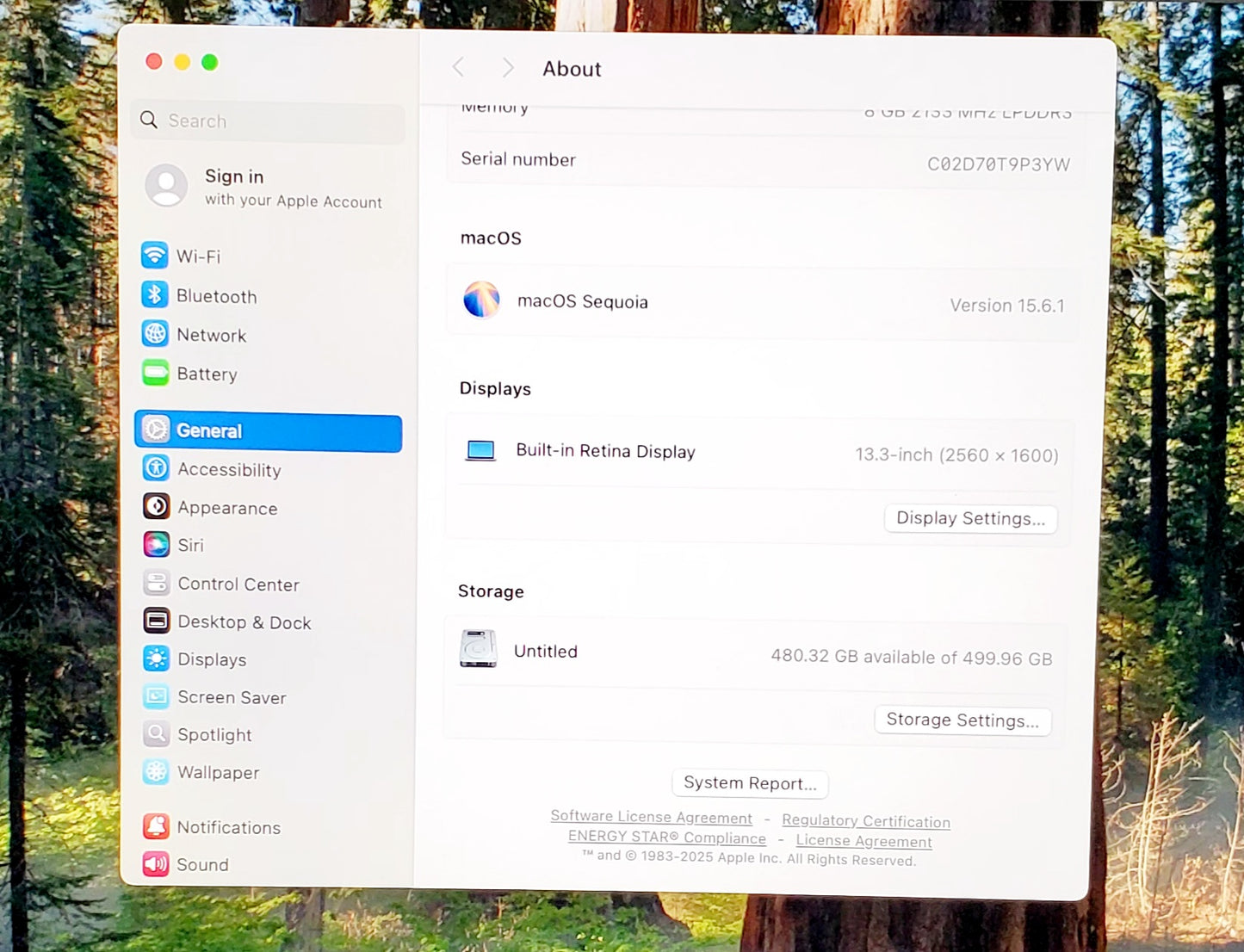Viewport: 1244px width, 952px height.
Task: Open Wi-Fi settings icon in sidebar
Action: [155, 256]
